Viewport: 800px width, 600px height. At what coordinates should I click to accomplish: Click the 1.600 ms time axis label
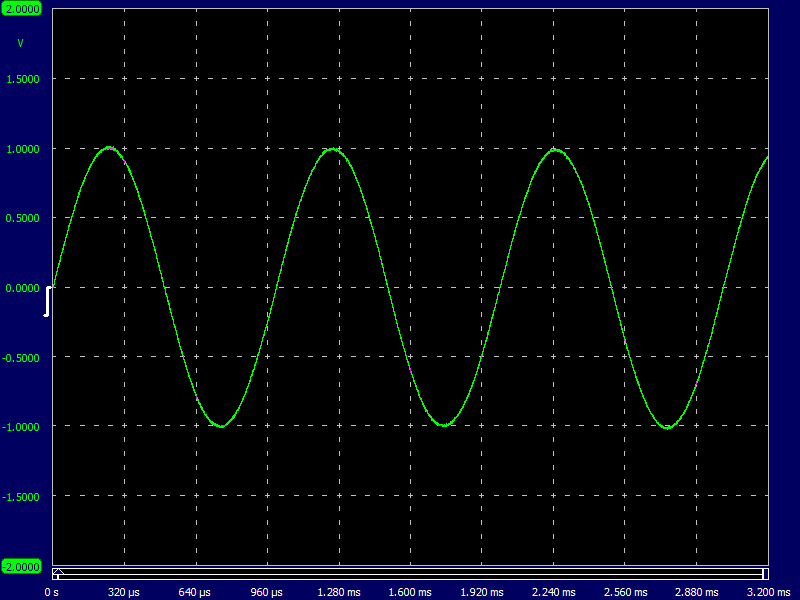pyautogui.click(x=410, y=592)
